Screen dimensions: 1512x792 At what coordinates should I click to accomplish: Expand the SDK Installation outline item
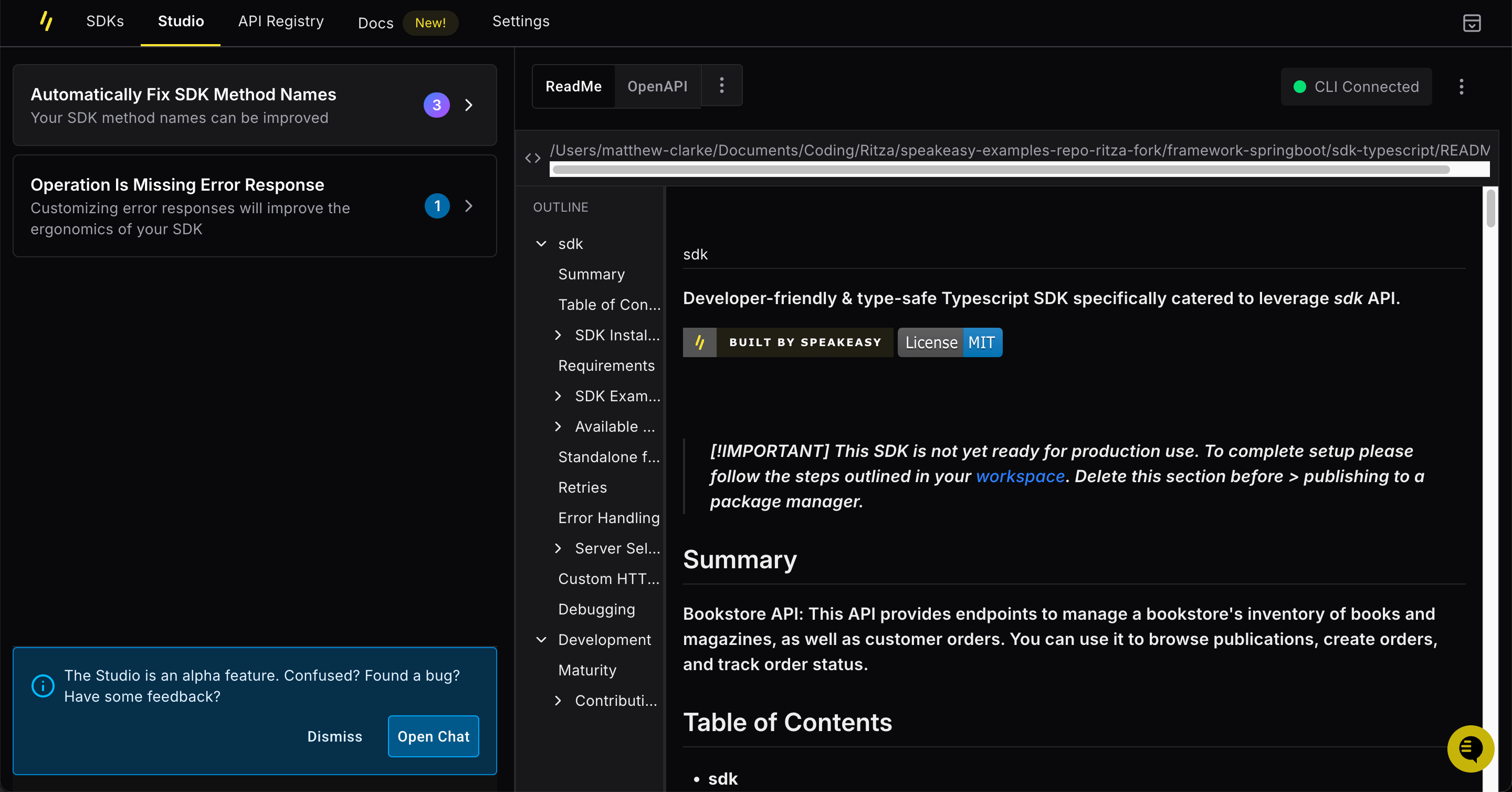tap(558, 335)
